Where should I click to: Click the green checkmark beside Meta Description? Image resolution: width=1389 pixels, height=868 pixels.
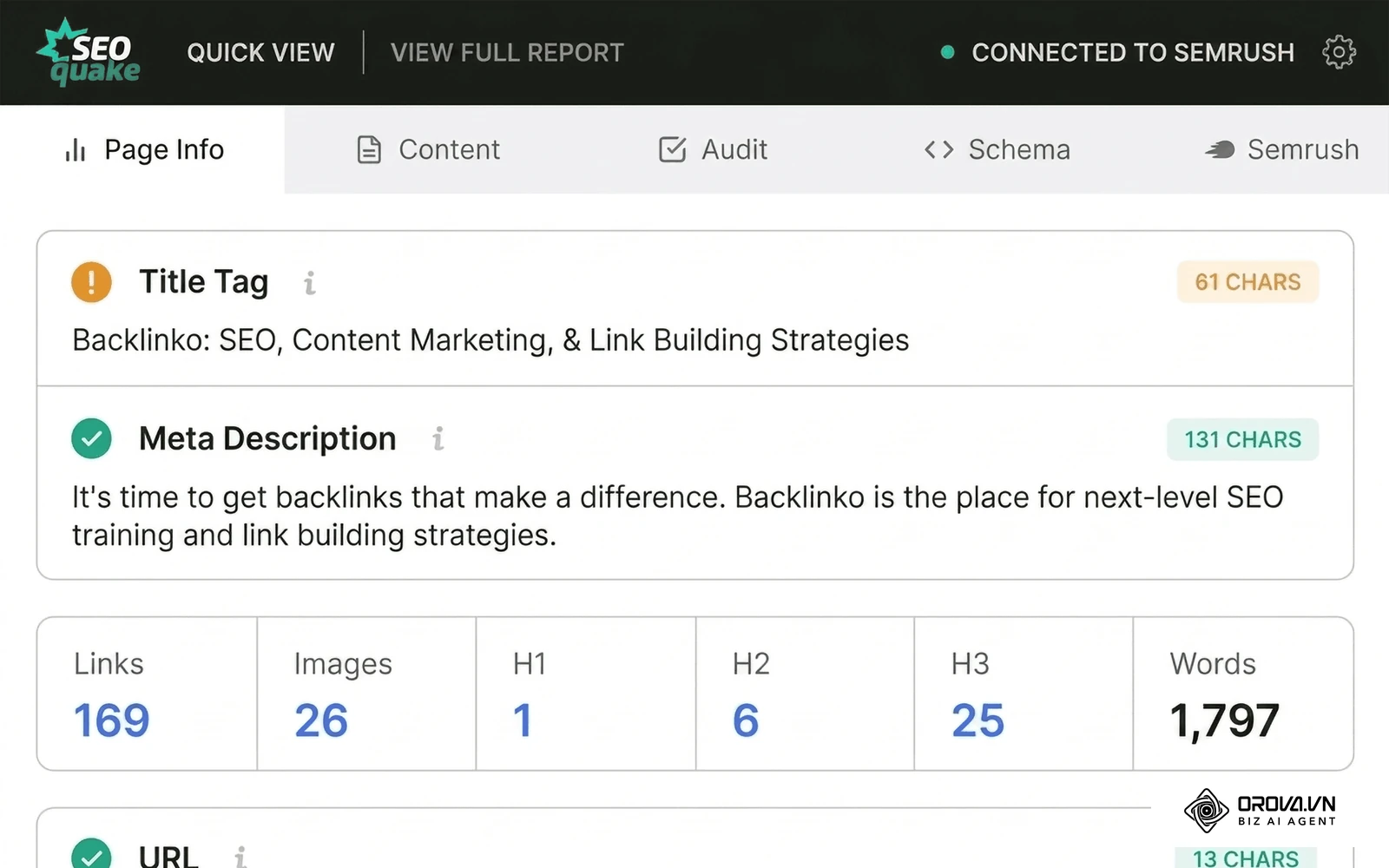[91, 438]
